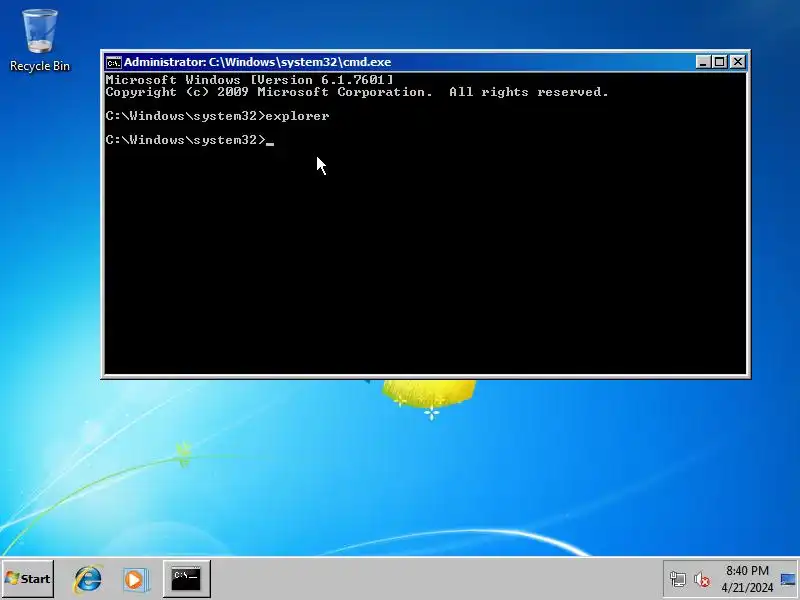The image size is (800, 600).
Task: Minimize the cmd.exe window
Action: (703, 62)
